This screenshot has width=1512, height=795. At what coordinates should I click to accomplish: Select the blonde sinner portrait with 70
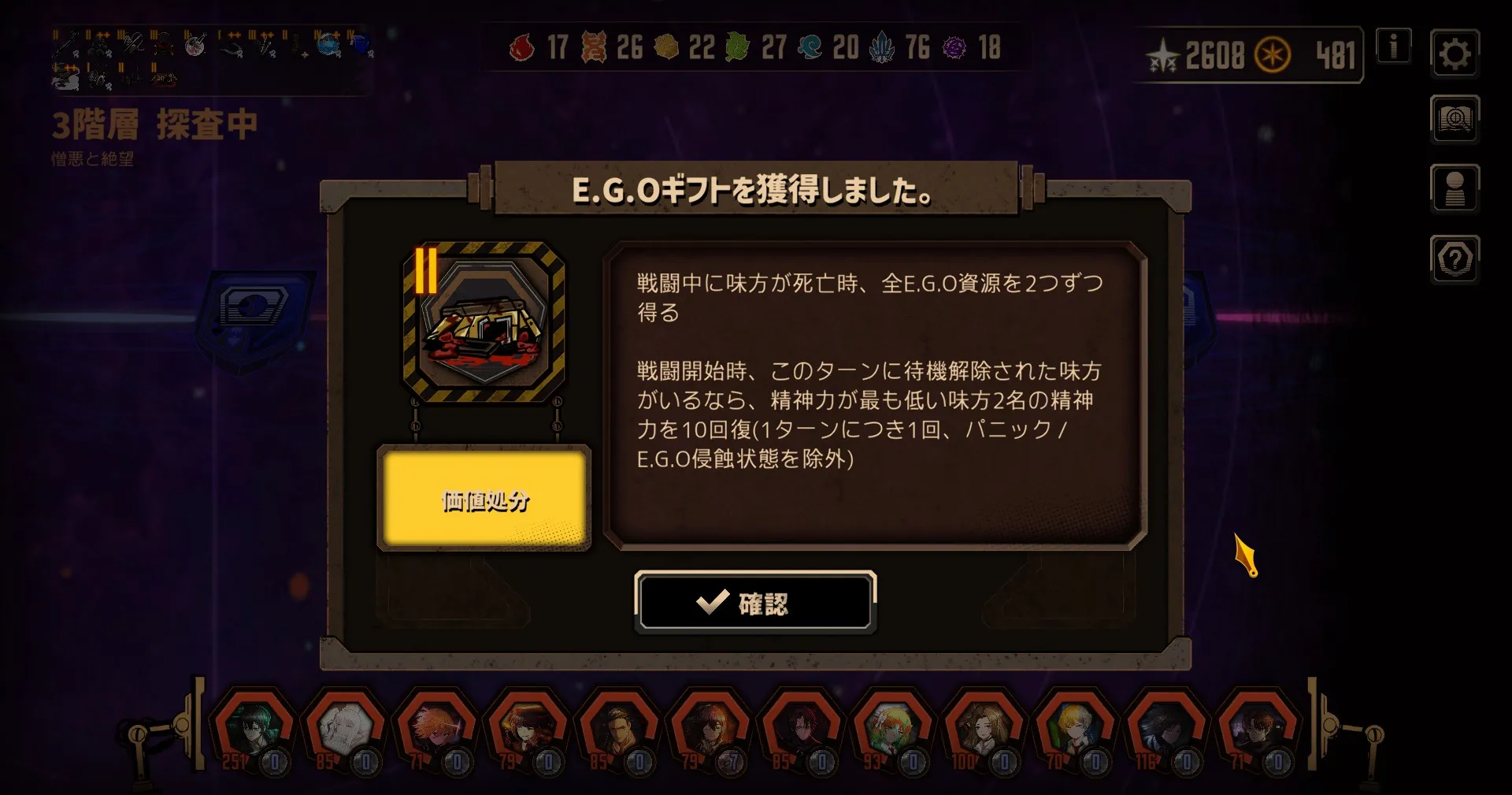[x=1075, y=729]
